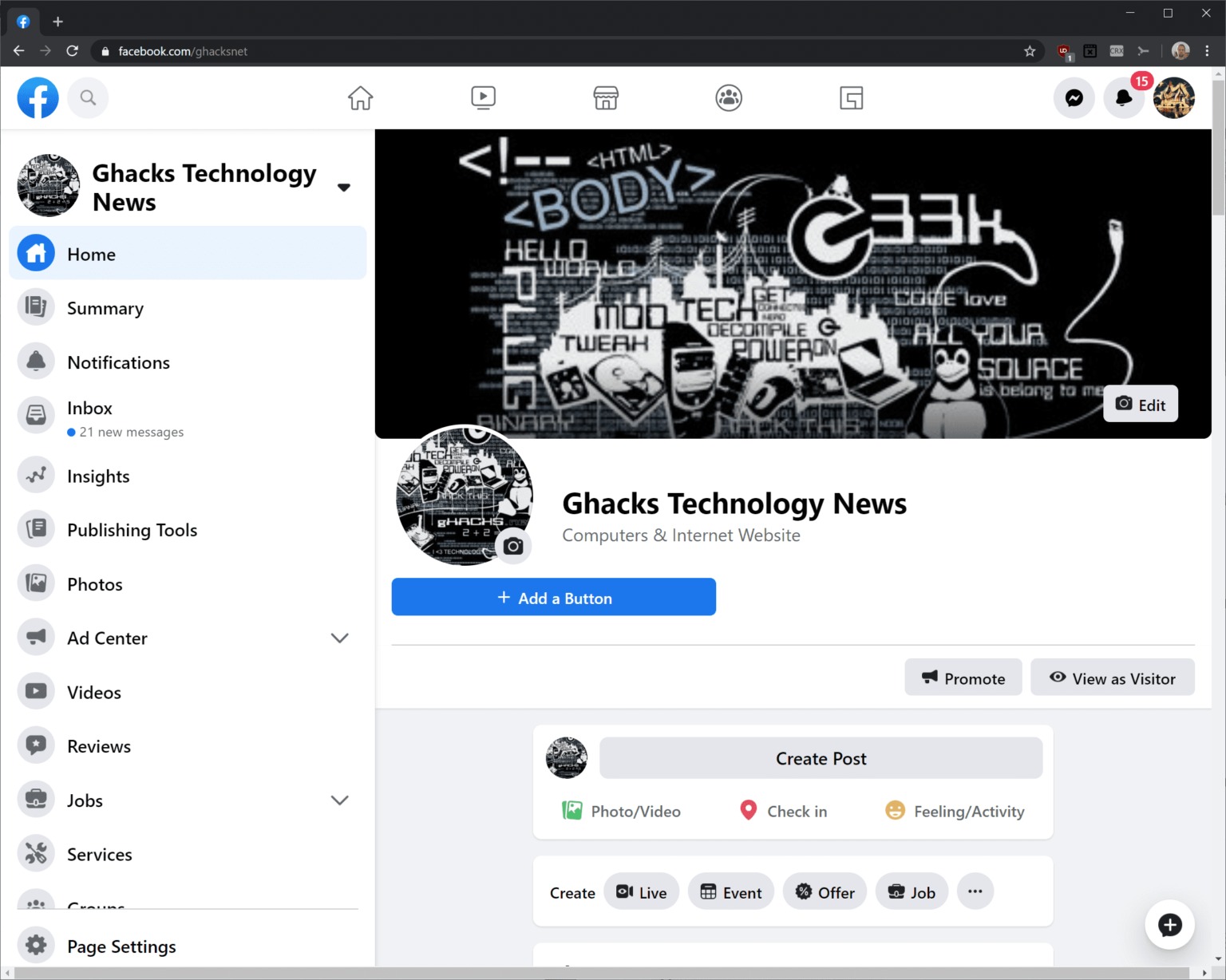Open the notifications bell
The width and height of the screenshot is (1226, 980).
tap(1124, 97)
